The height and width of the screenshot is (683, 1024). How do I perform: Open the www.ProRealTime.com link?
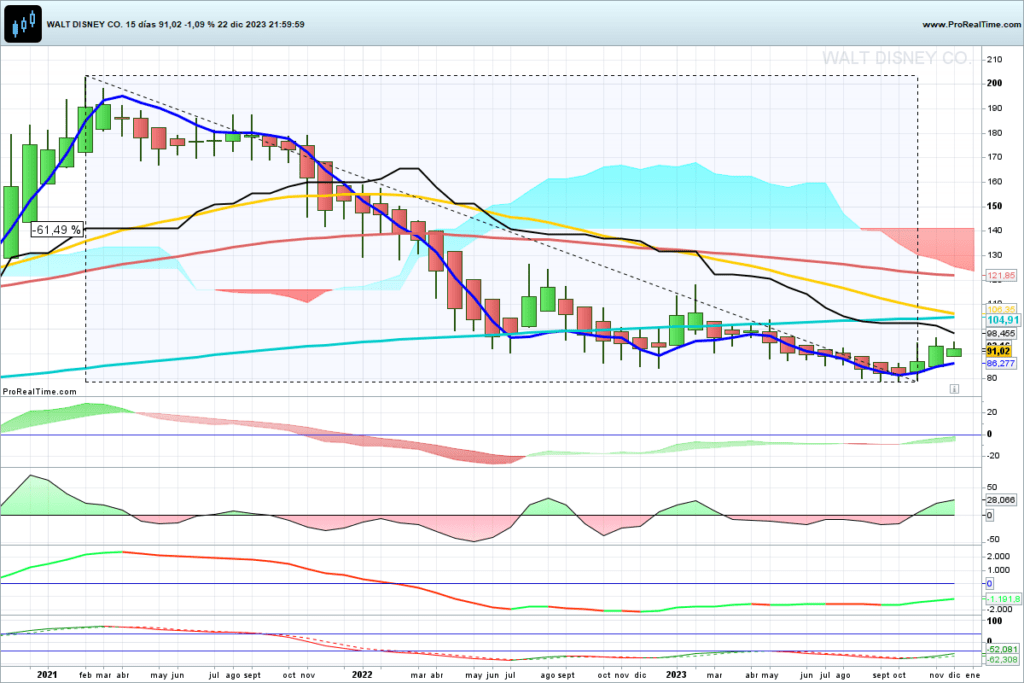[x=971, y=24]
